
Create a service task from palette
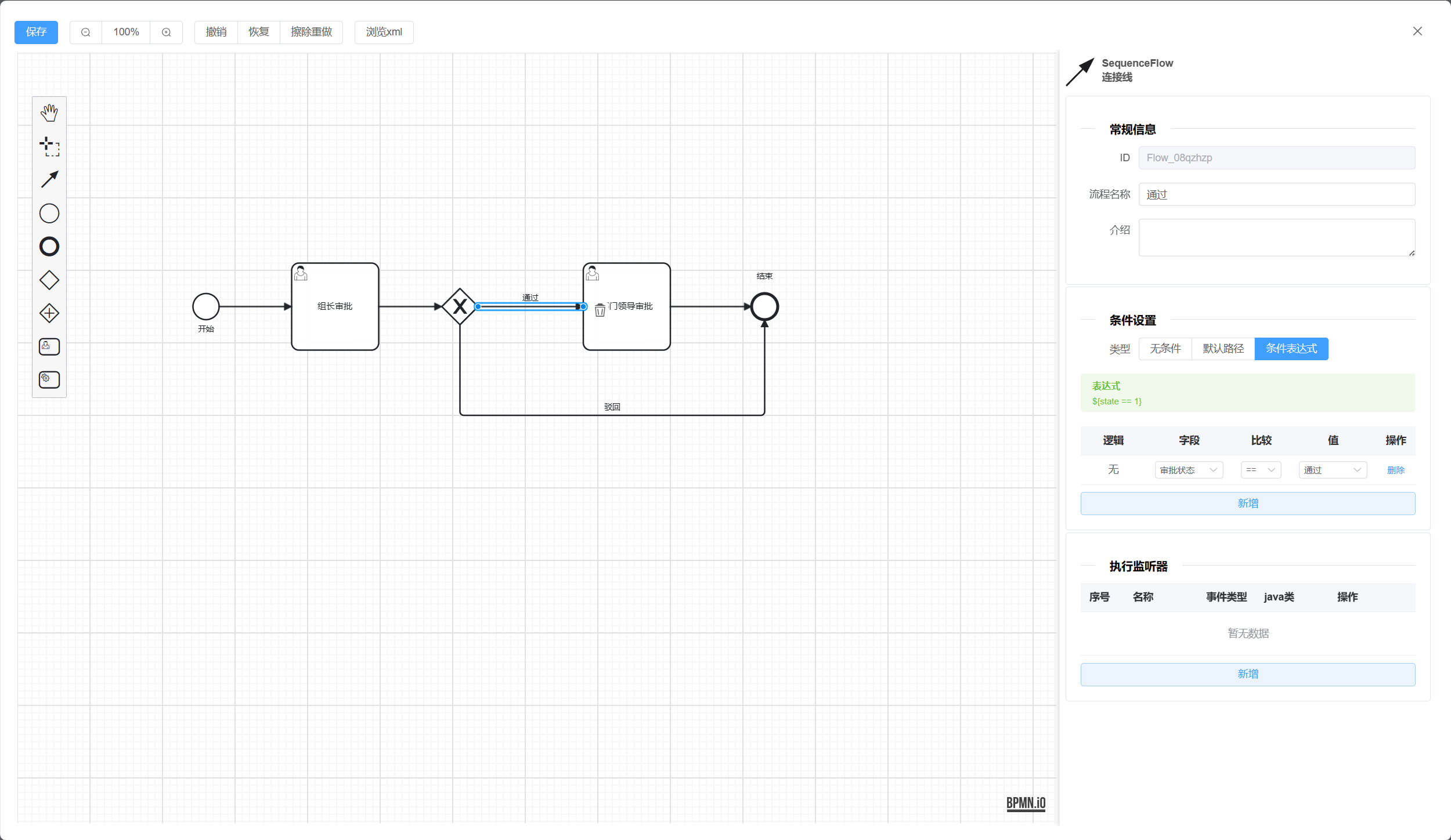pos(49,380)
